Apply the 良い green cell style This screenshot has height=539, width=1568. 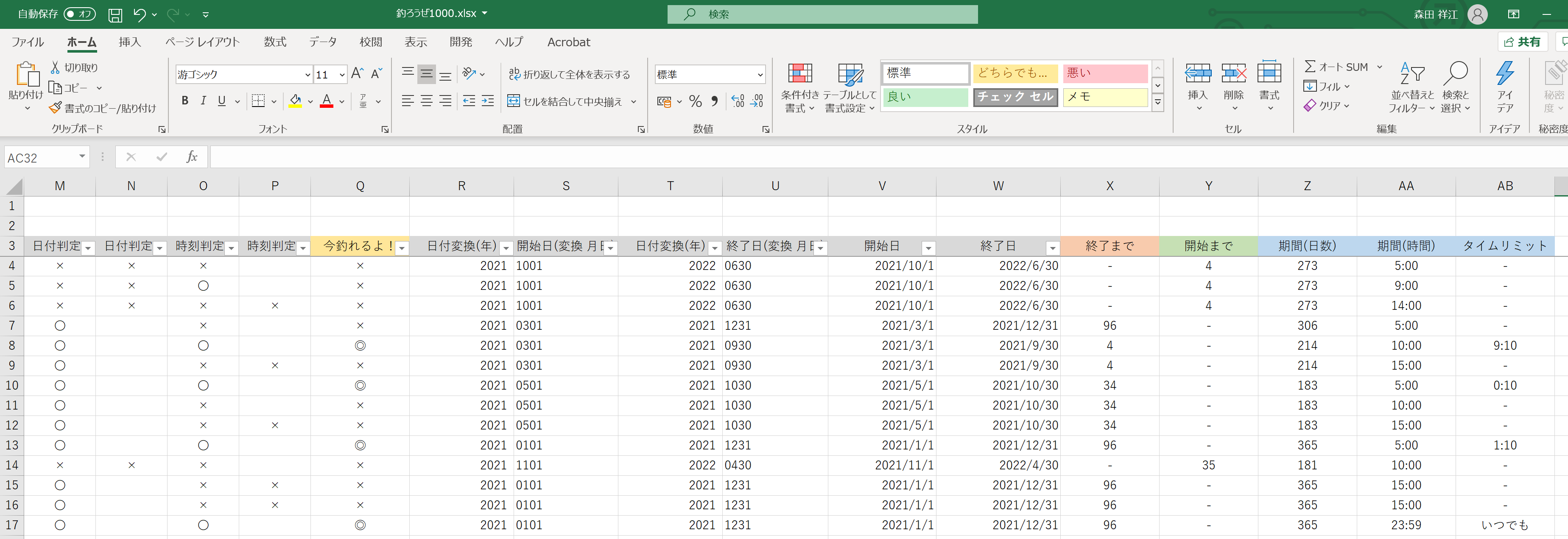click(925, 97)
